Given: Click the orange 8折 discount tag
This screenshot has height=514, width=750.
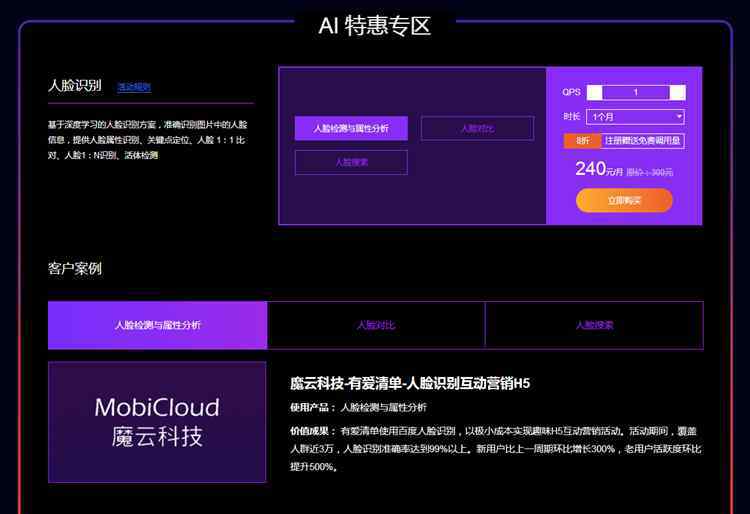Looking at the screenshot, I should click(x=582, y=141).
